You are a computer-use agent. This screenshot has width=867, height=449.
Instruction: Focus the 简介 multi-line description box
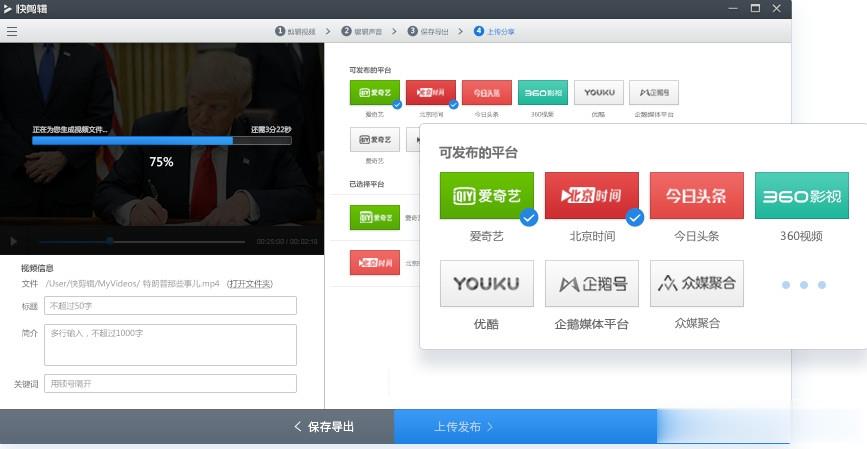coord(170,345)
